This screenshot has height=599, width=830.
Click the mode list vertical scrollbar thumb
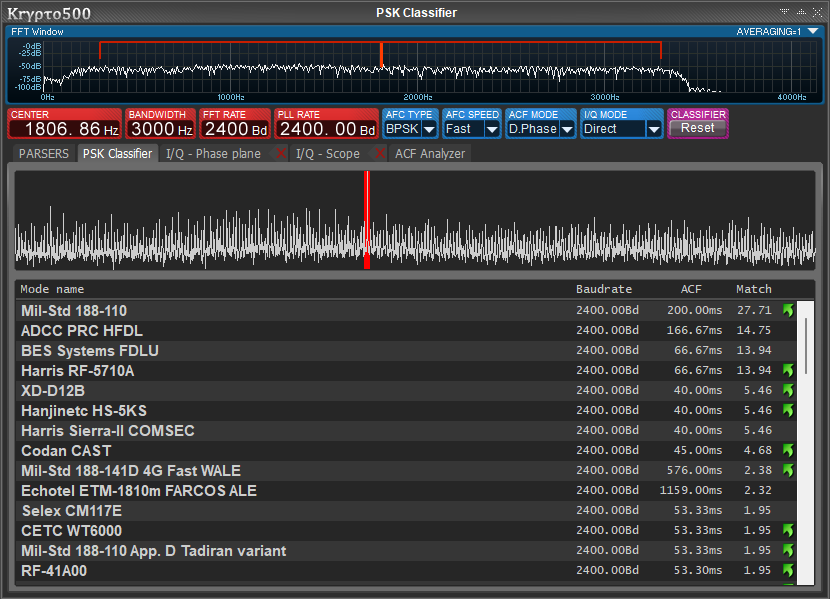tap(806, 346)
